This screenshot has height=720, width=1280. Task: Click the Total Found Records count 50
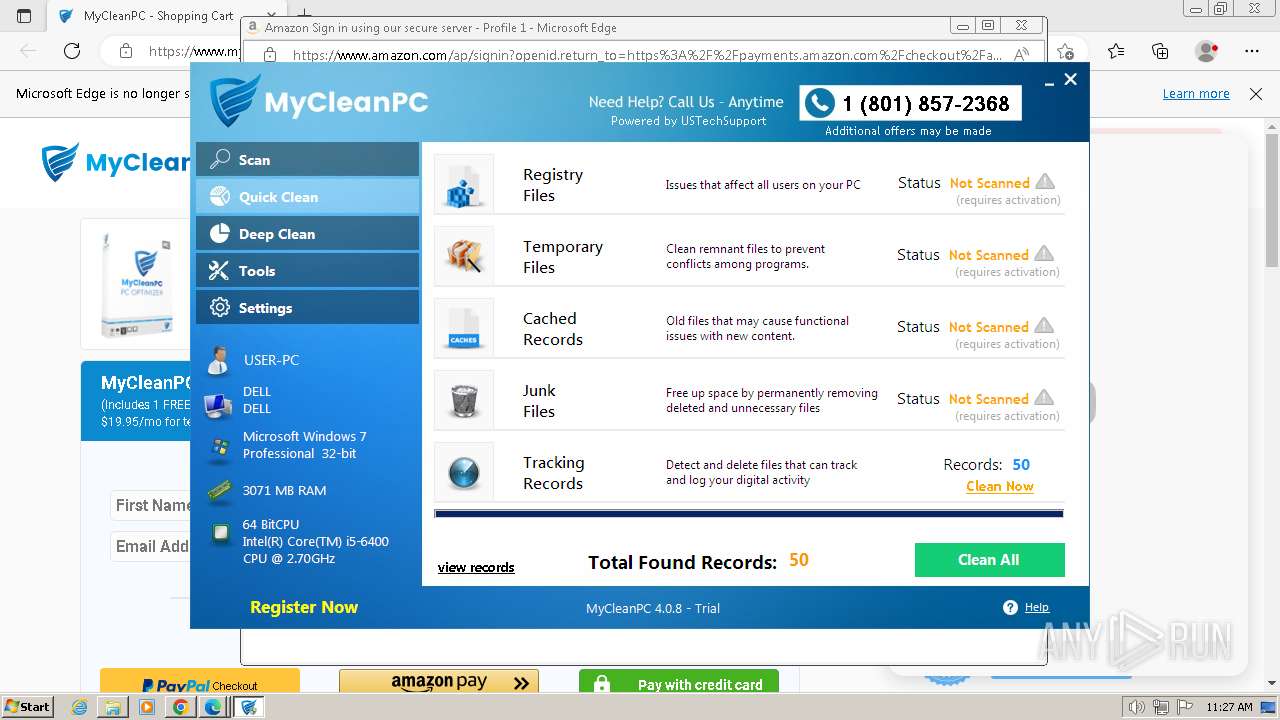[798, 560]
